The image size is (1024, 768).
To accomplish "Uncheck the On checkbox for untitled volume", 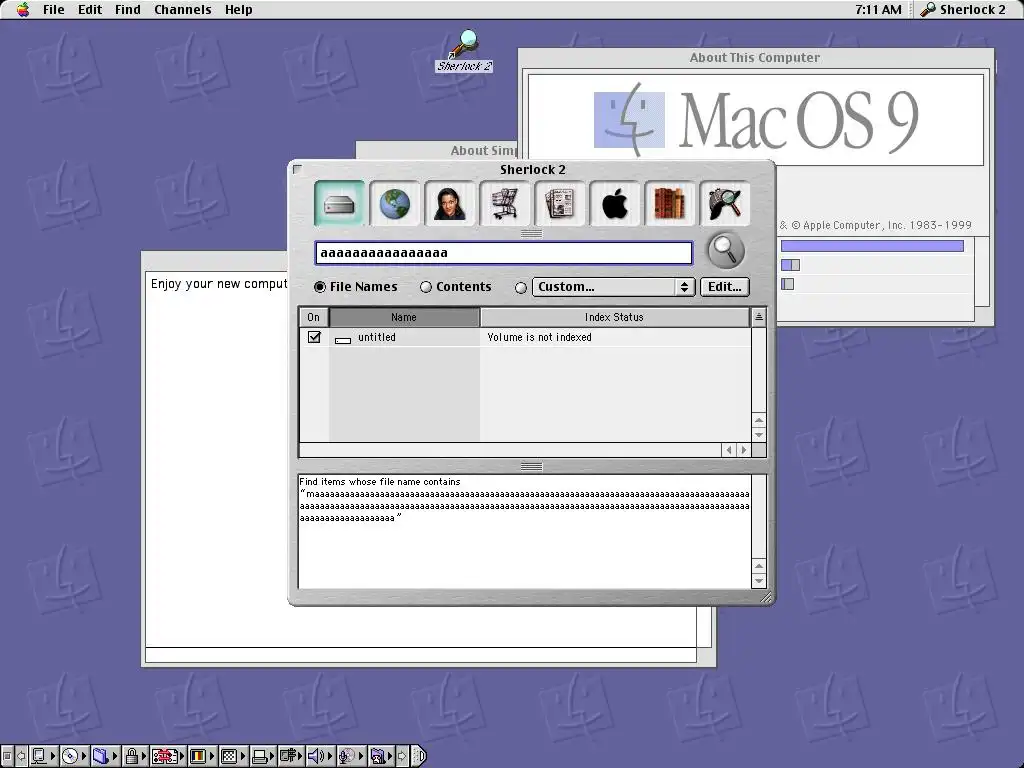I will tap(314, 337).
